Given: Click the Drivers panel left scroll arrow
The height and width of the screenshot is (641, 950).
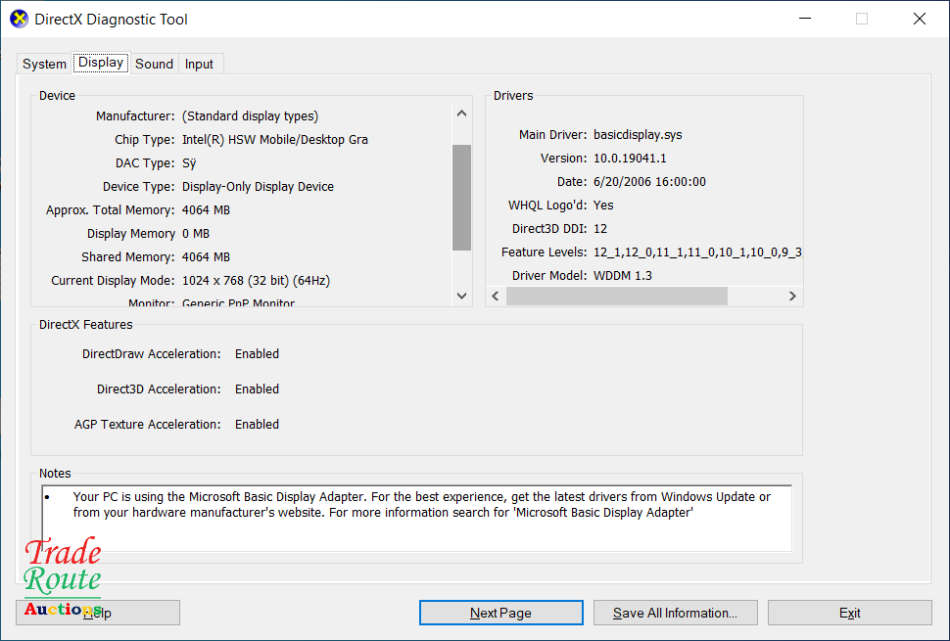Looking at the screenshot, I should [x=495, y=296].
